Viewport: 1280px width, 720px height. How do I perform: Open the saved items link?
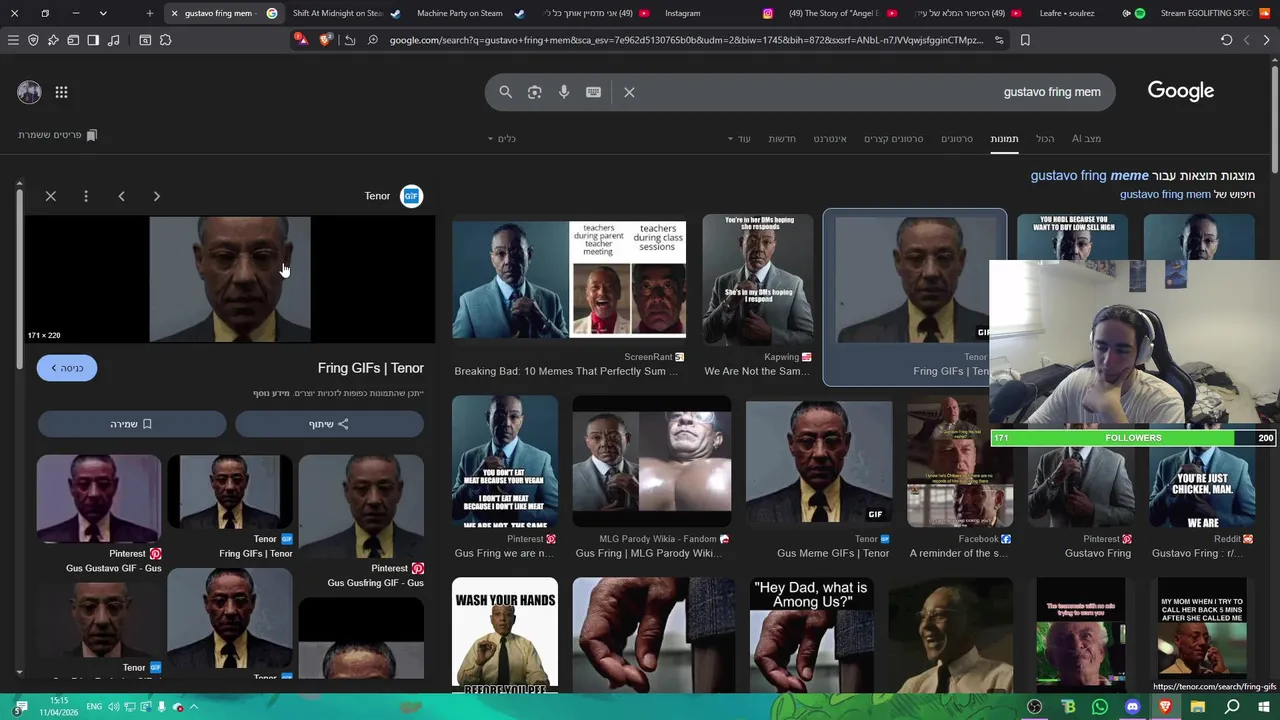point(57,135)
